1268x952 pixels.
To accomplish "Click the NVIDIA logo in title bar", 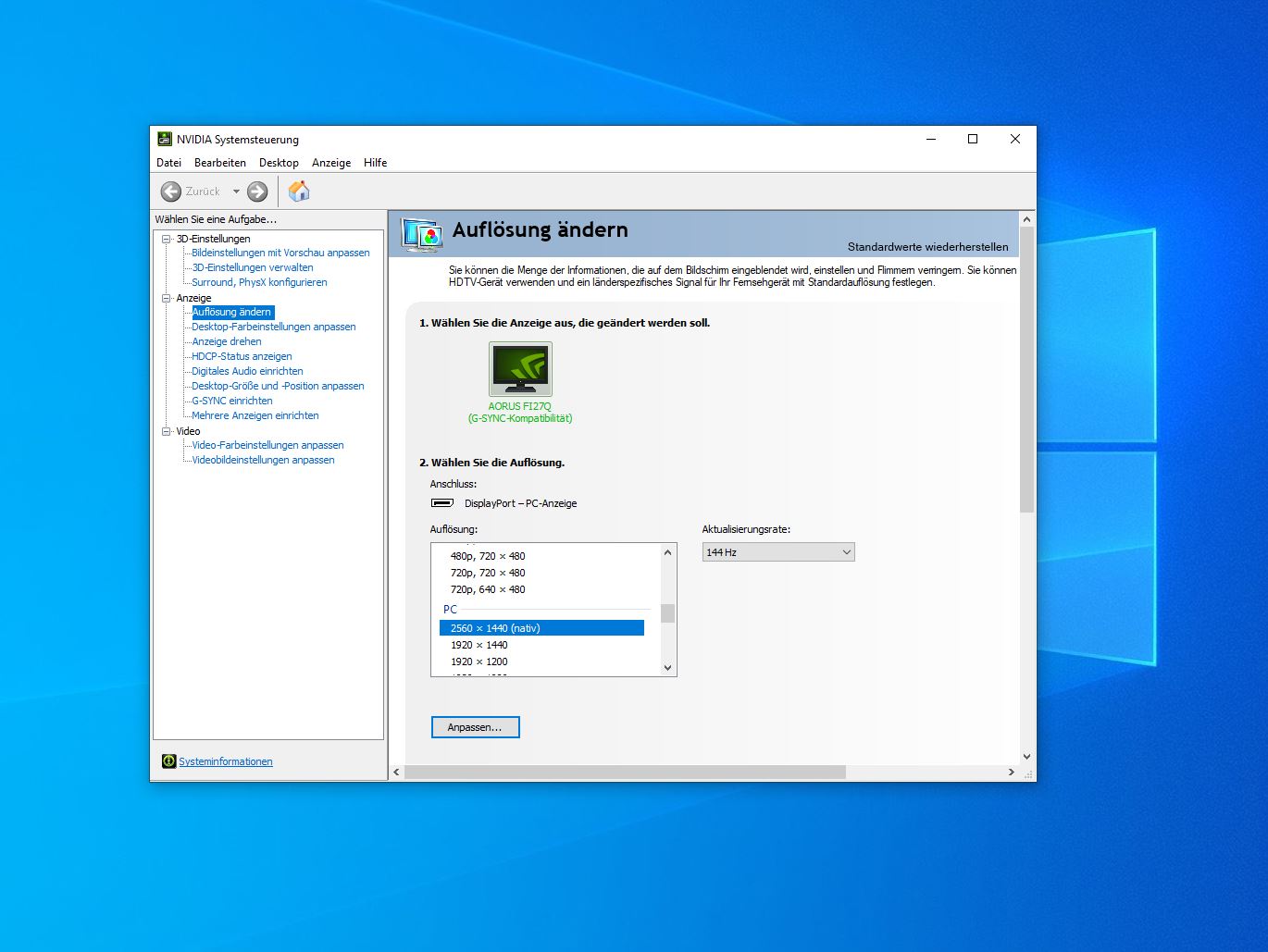I will [165, 140].
